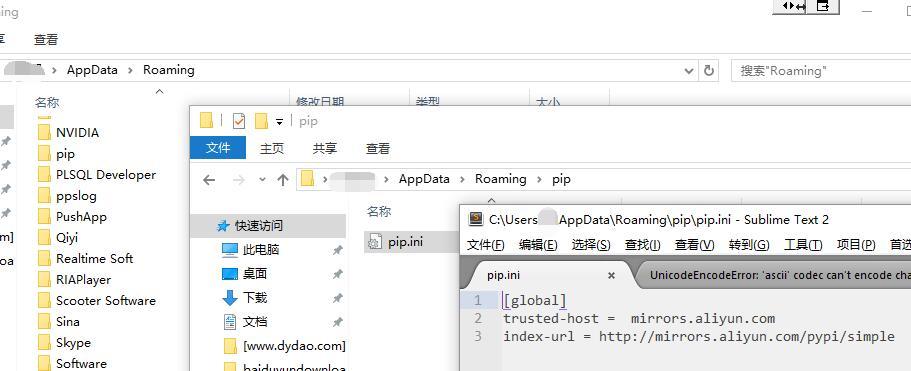Viewport: 911px width, 371px height.
Task: Sort by 名称 column in pip window
Action: 379,212
